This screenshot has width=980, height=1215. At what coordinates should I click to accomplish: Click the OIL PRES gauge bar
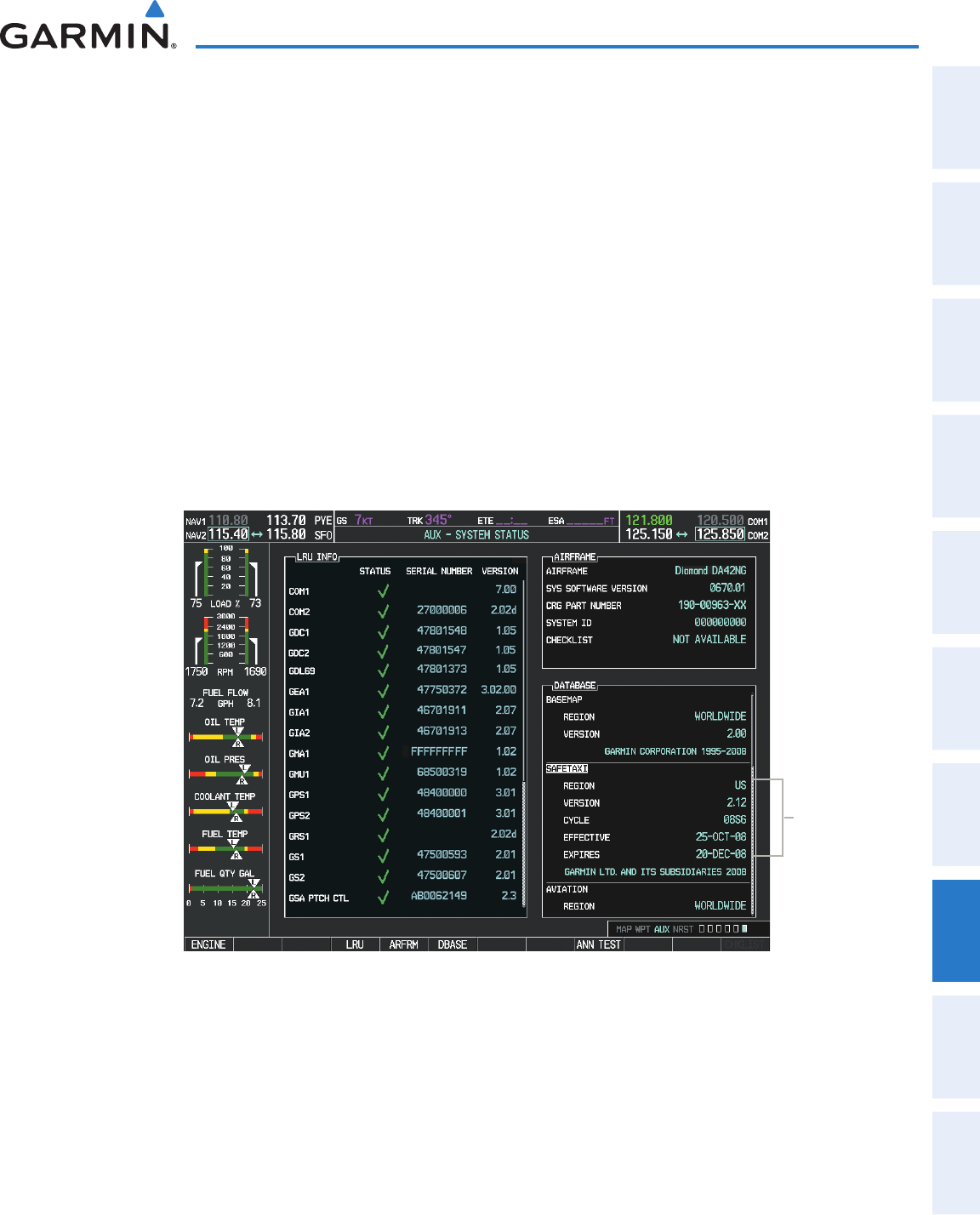225,774
